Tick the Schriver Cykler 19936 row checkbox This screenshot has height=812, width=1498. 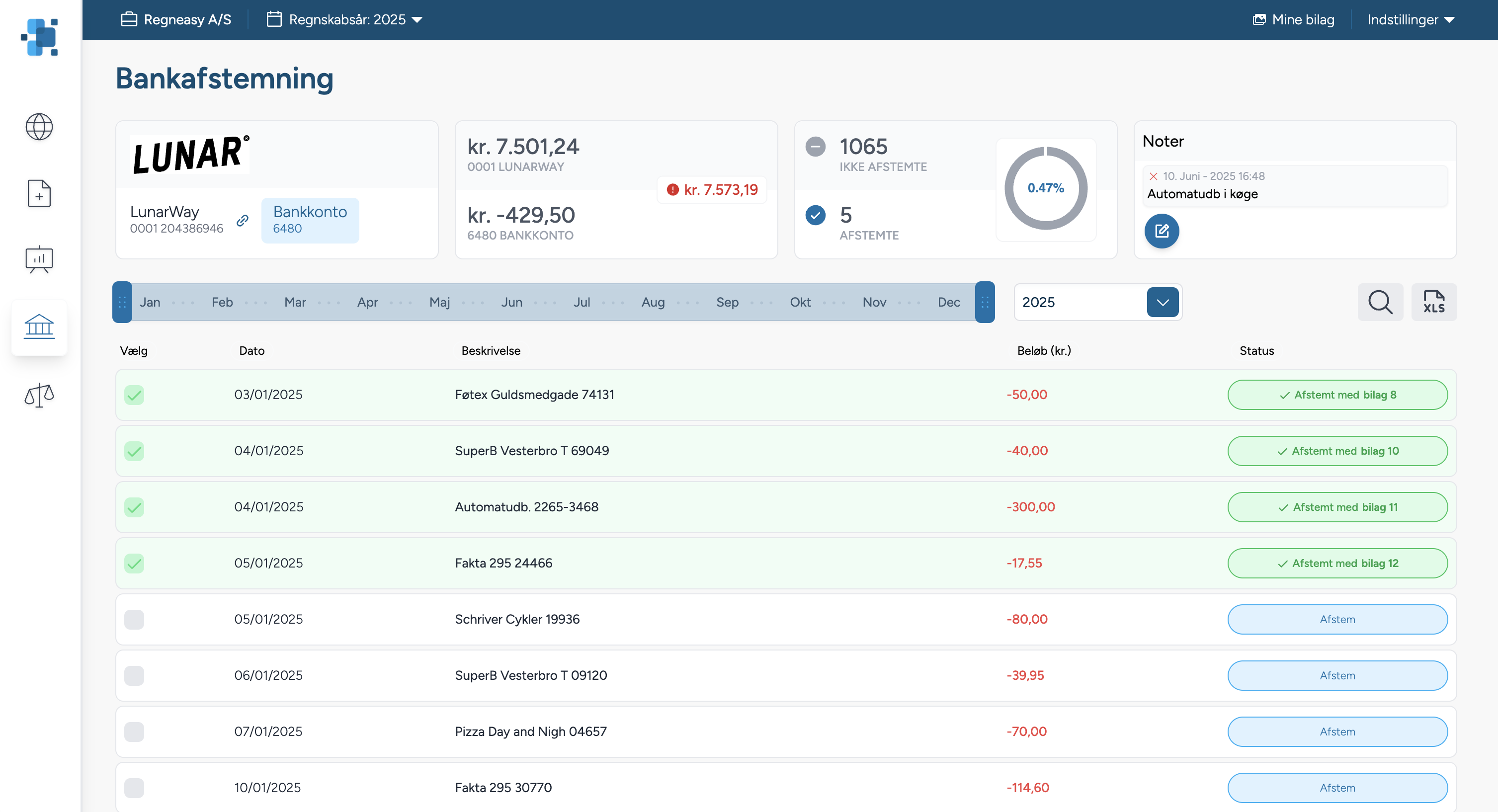pyautogui.click(x=134, y=619)
